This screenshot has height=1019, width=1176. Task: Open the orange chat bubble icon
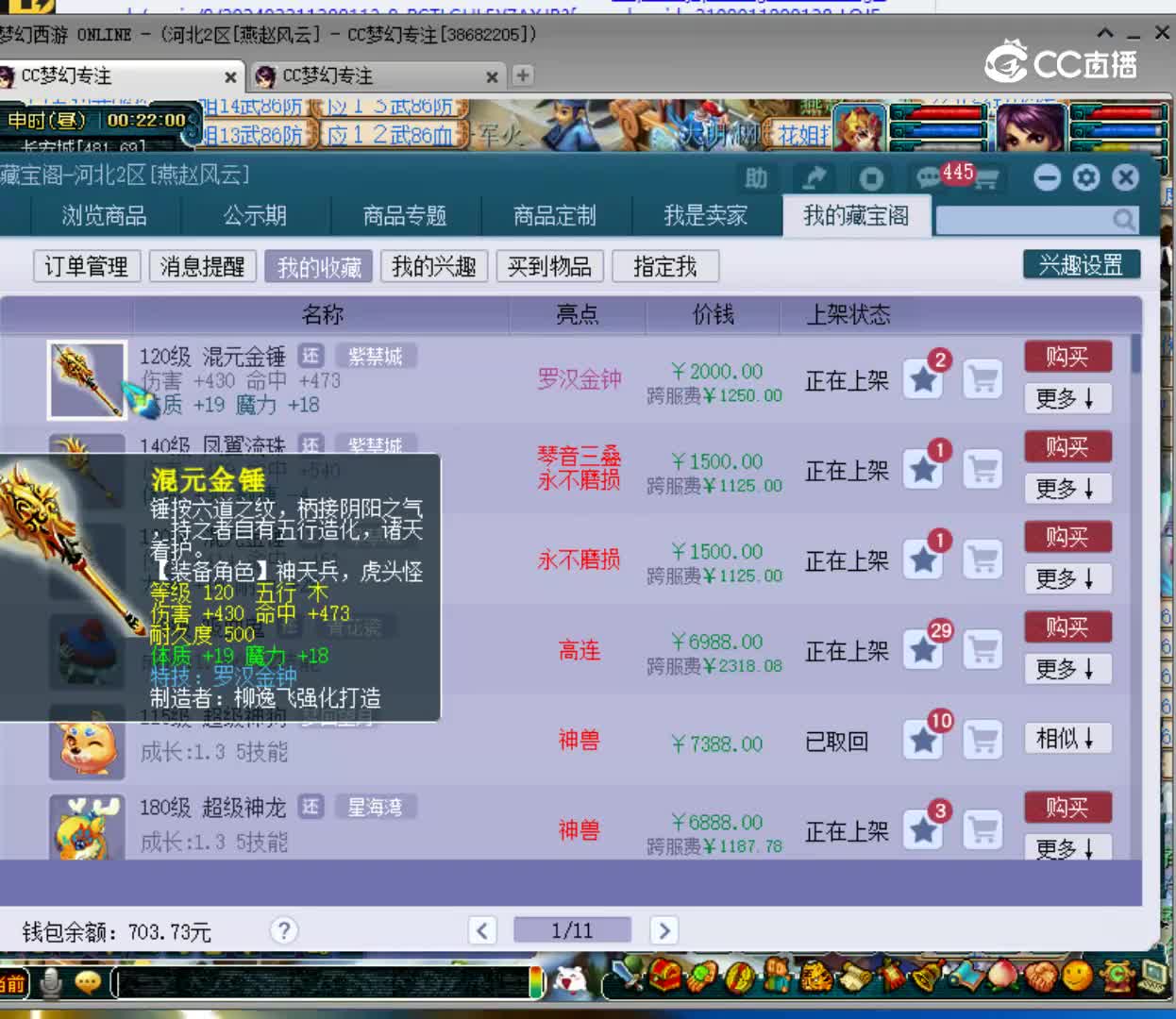pos(88,983)
